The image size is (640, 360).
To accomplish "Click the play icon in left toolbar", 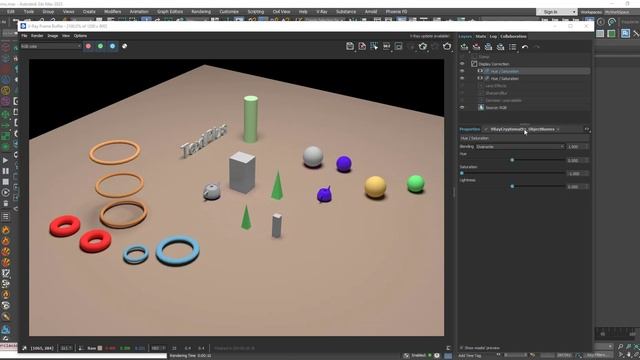I will click(6, 160).
